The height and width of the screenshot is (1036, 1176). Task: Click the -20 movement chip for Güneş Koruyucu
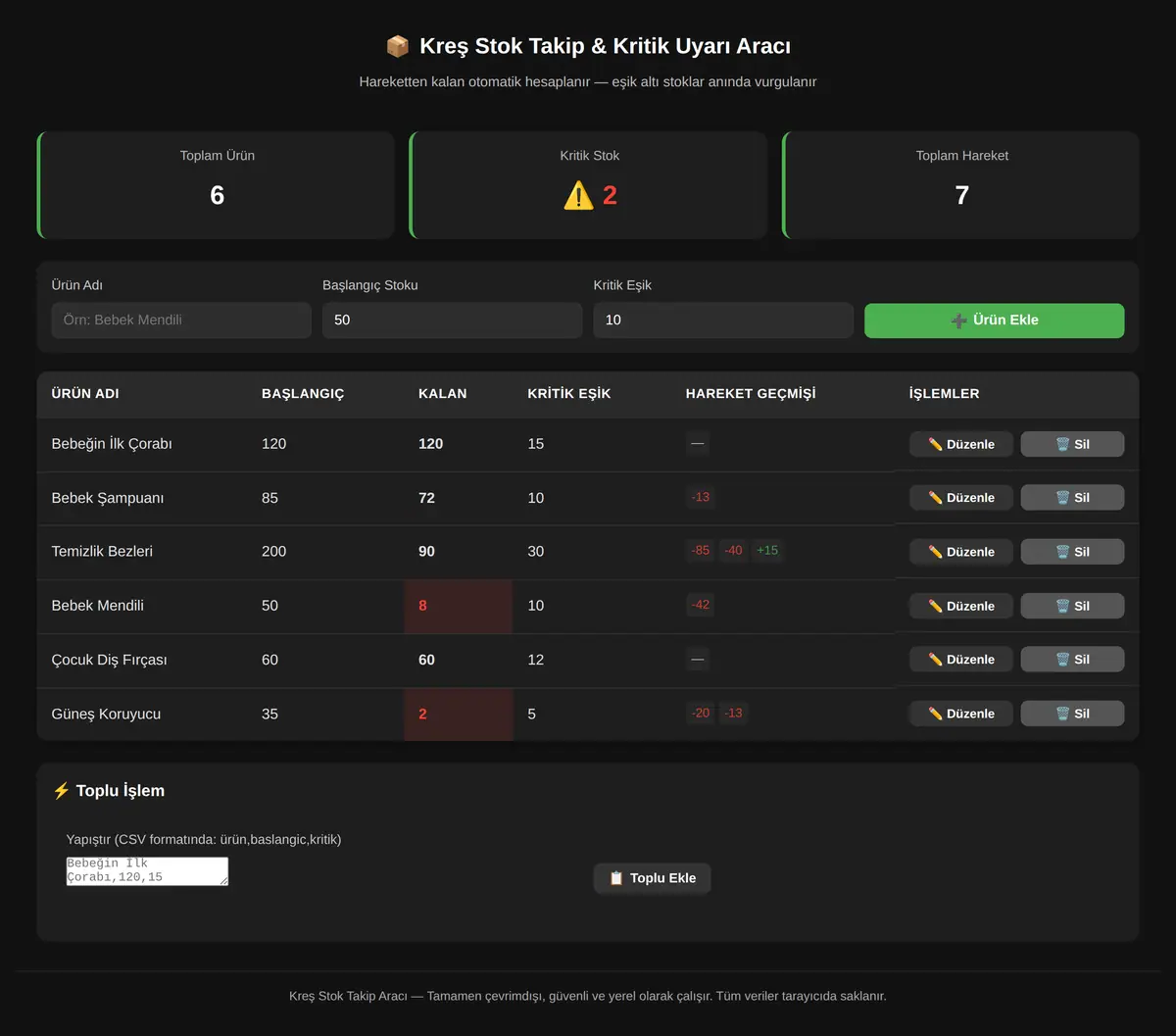click(x=700, y=714)
